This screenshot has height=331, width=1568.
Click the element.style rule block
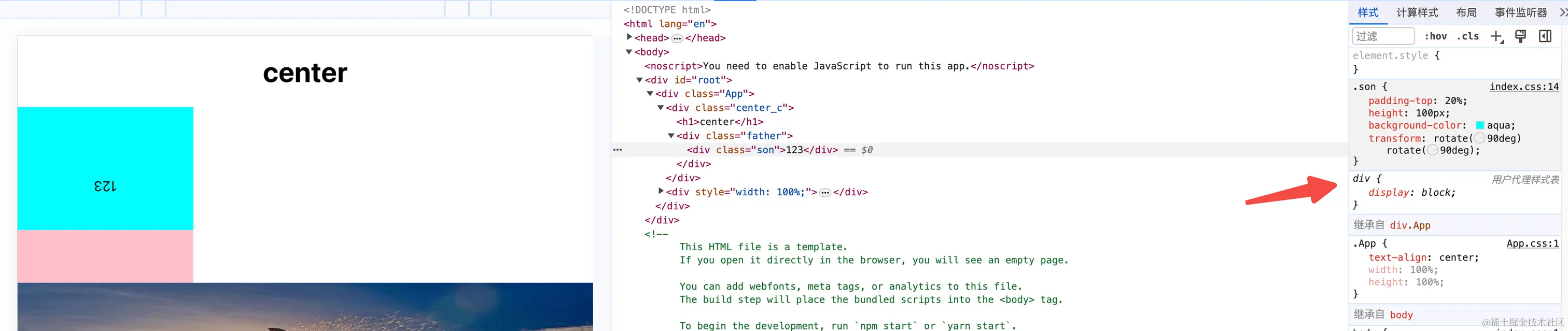tap(1455, 62)
